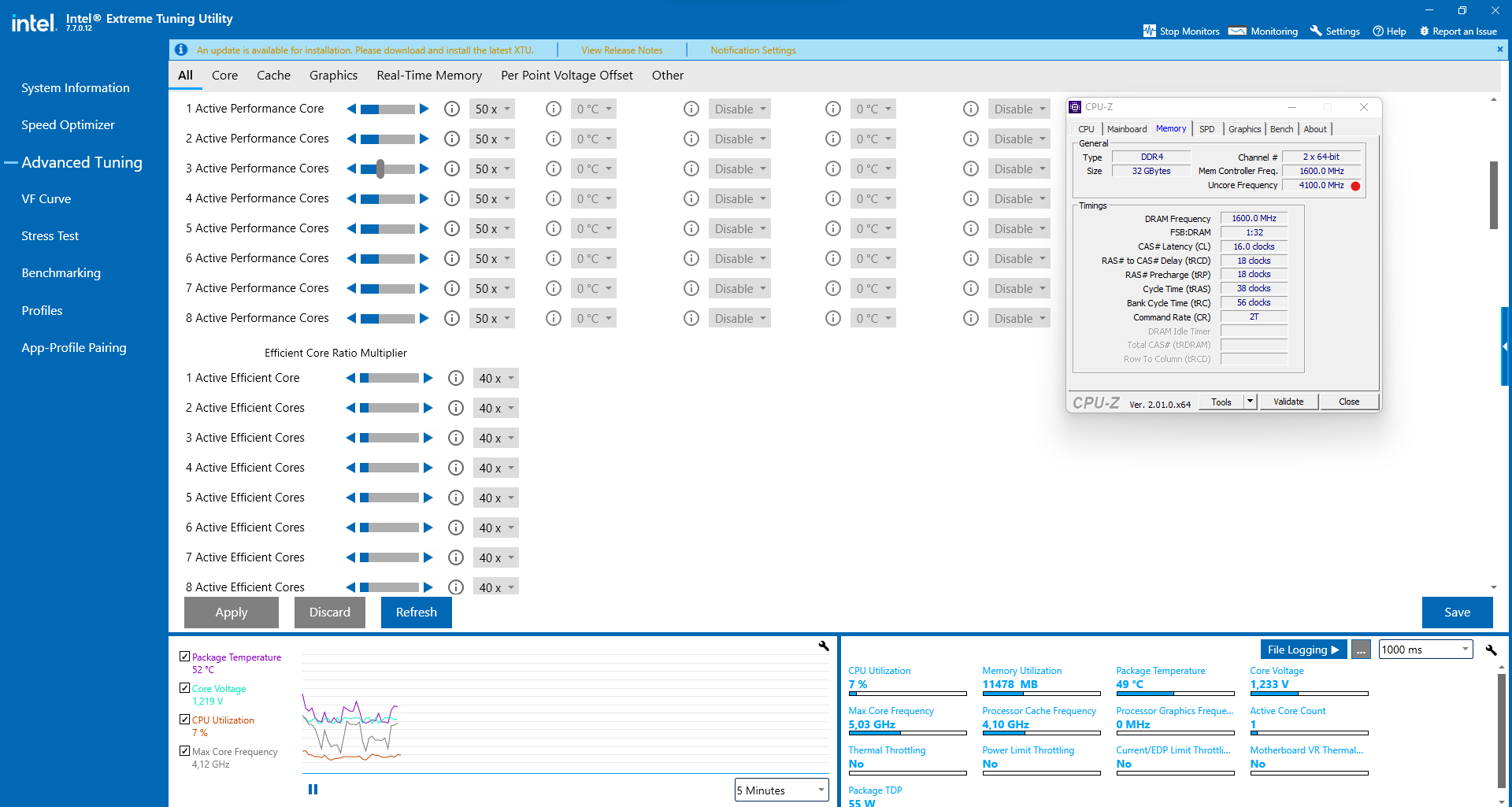This screenshot has height=807, width=1512.
Task: Open 7 Active Performance Cores first Disable dropdown
Action: pyautogui.click(x=739, y=288)
